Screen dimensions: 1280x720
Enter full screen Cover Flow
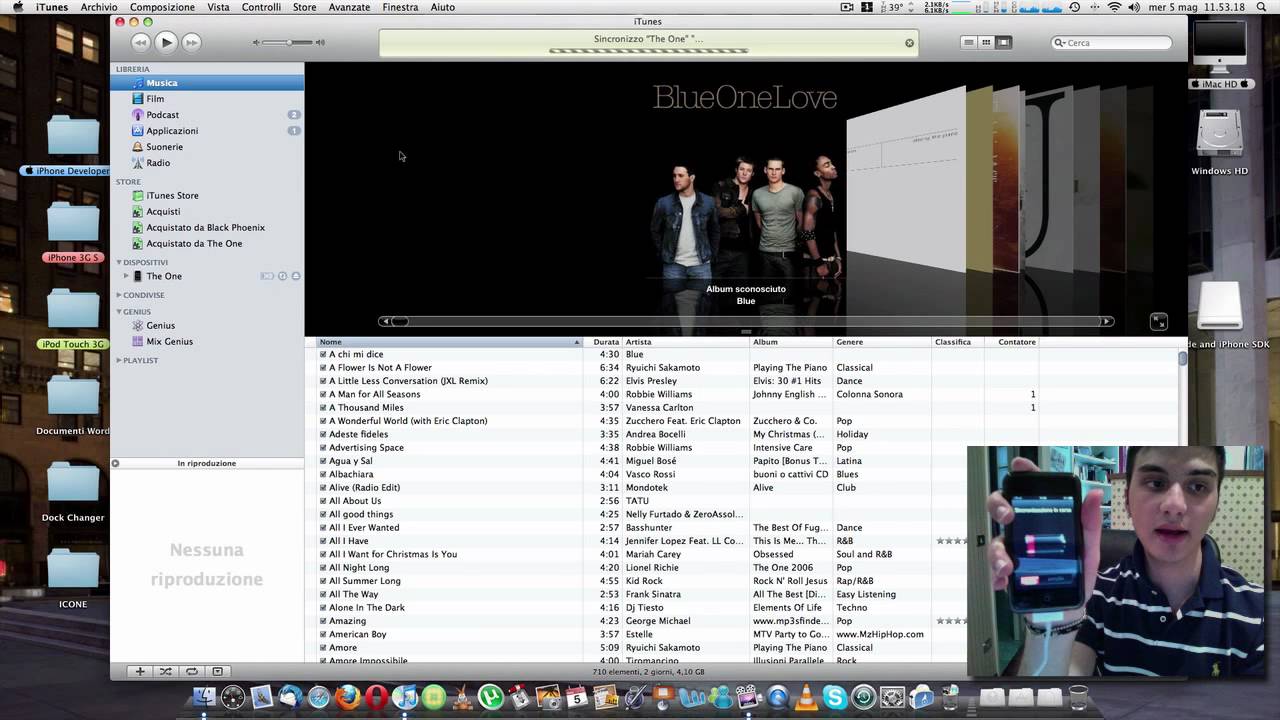(1158, 322)
